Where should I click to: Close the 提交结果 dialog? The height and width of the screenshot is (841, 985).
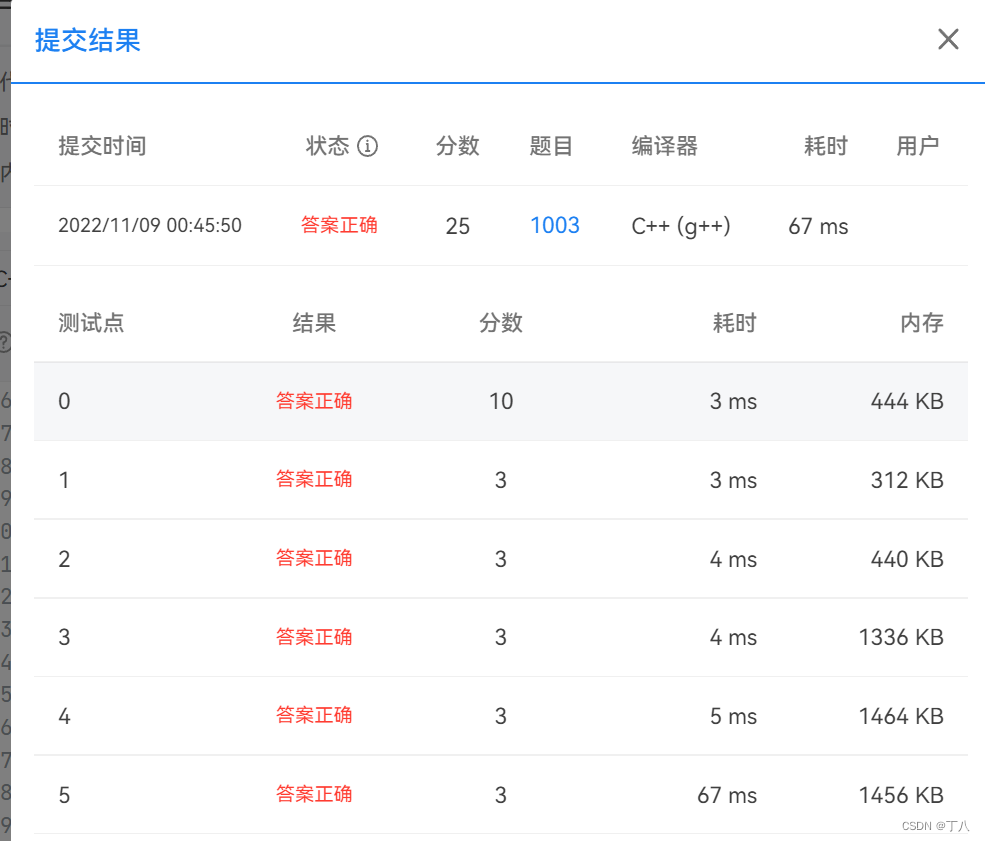point(947,39)
